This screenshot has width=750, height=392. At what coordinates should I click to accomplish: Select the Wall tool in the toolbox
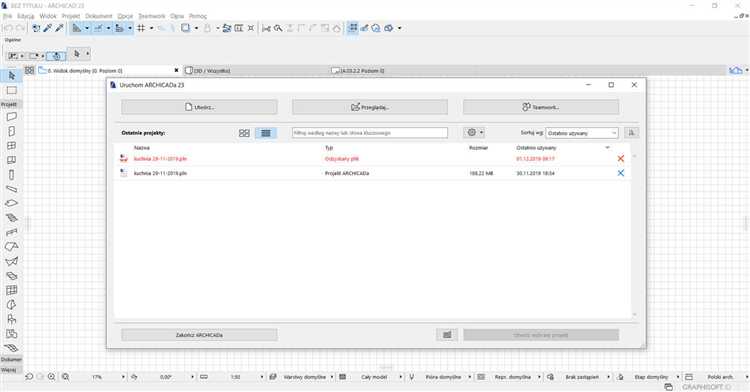coord(12,117)
